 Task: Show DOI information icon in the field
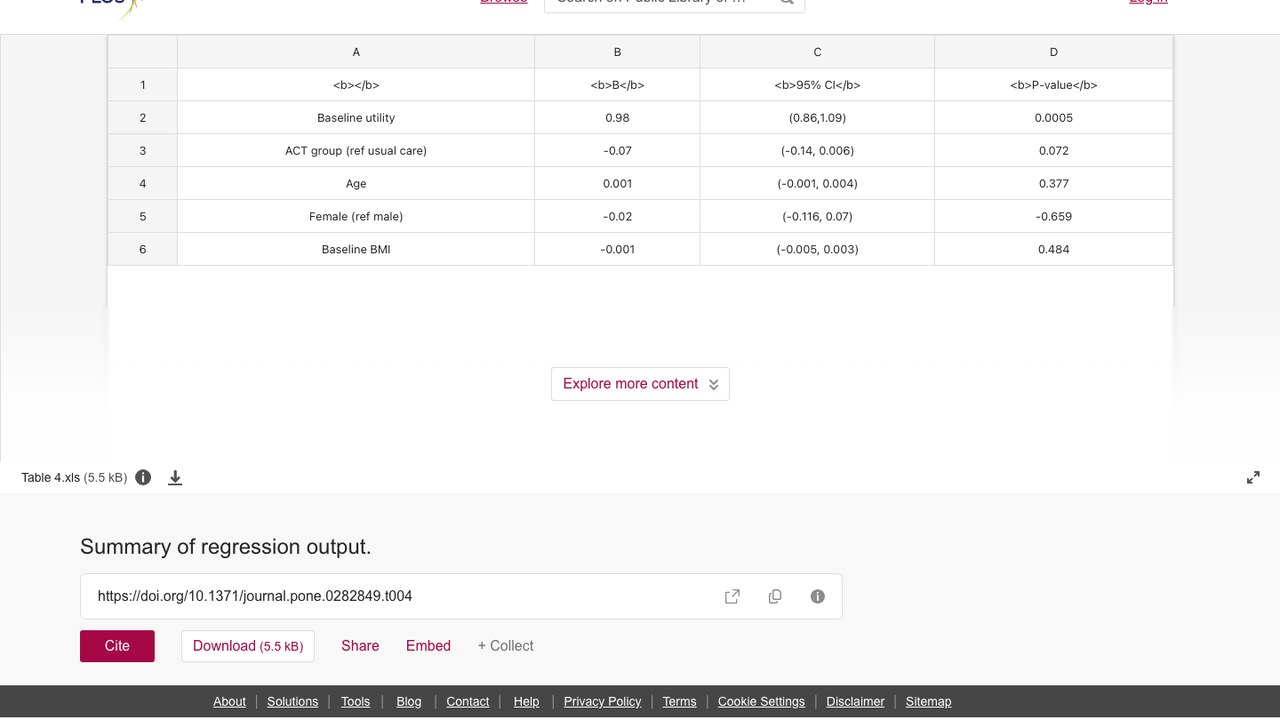click(817, 596)
